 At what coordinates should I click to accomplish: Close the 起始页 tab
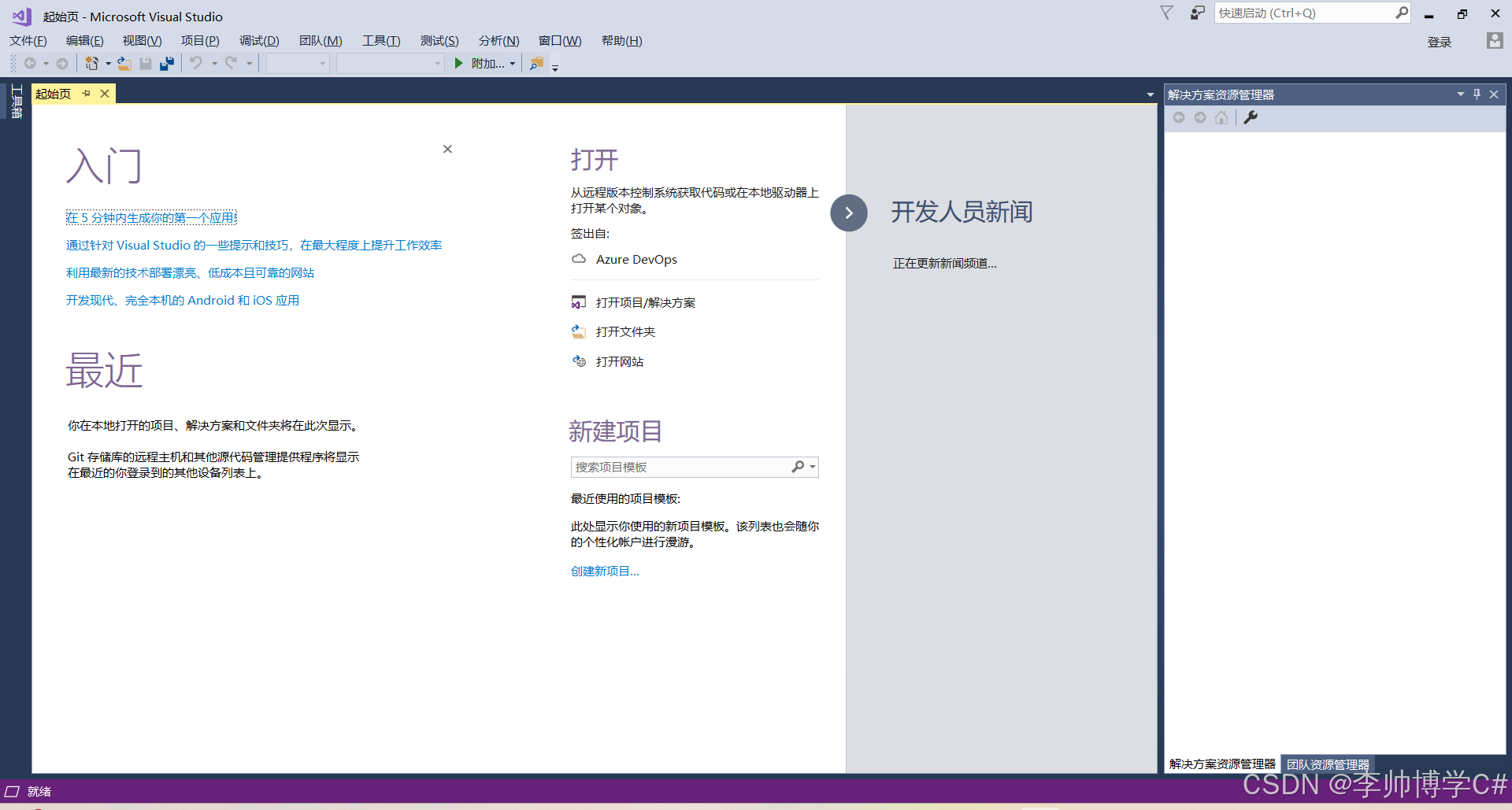105,94
